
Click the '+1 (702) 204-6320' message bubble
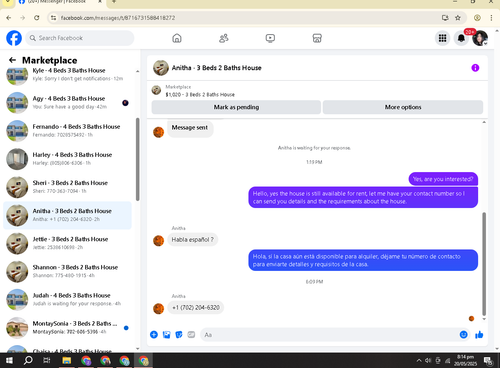[196, 307]
